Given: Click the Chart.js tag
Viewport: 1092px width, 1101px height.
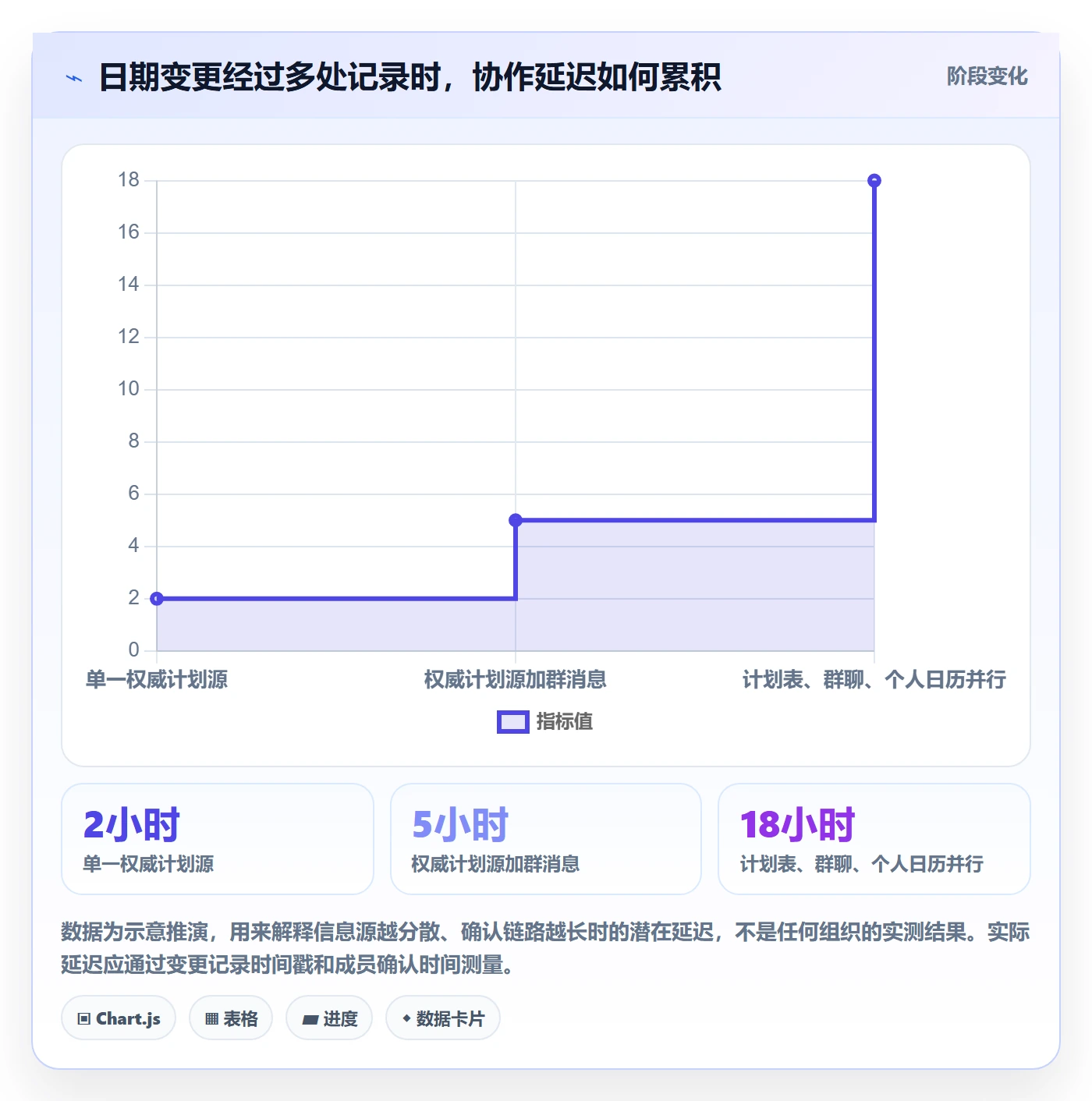Looking at the screenshot, I should tap(119, 1018).
